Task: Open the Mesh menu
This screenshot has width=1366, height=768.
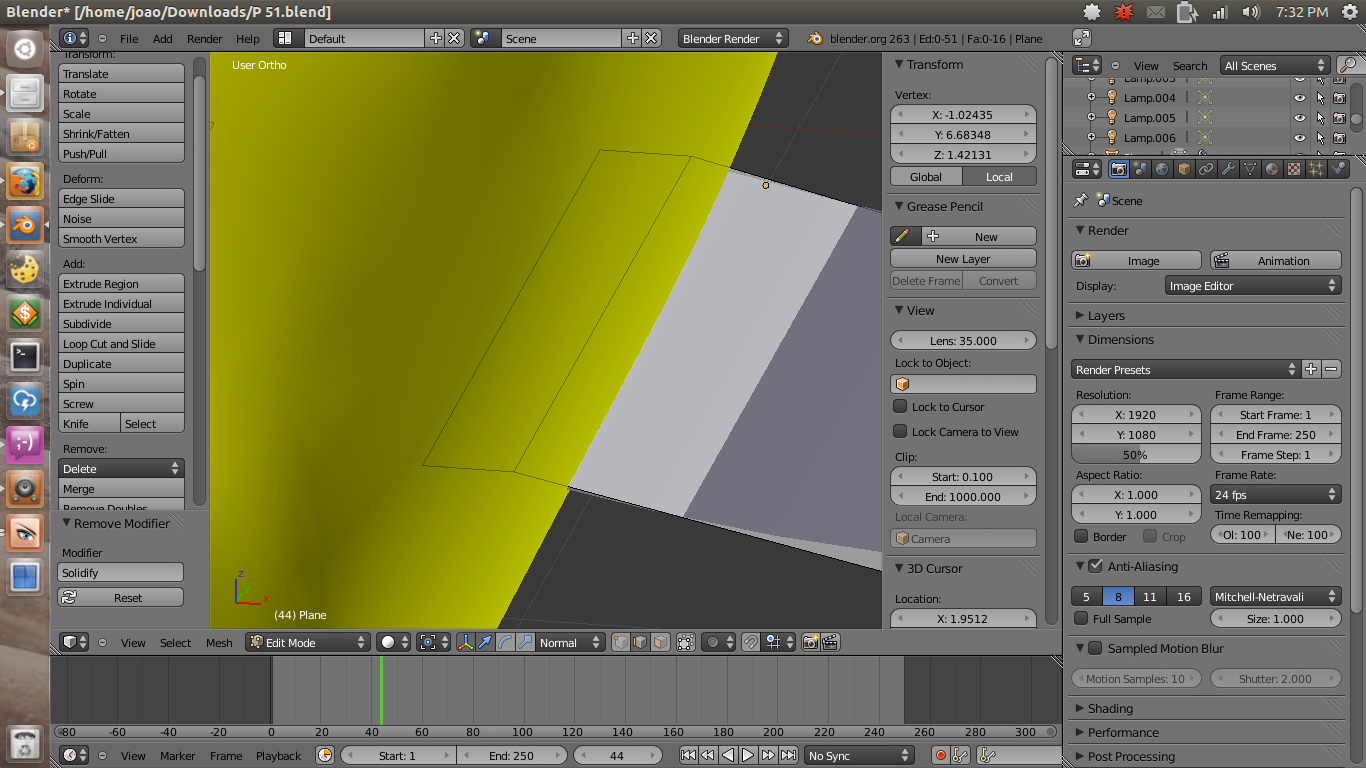Action: tap(219, 643)
